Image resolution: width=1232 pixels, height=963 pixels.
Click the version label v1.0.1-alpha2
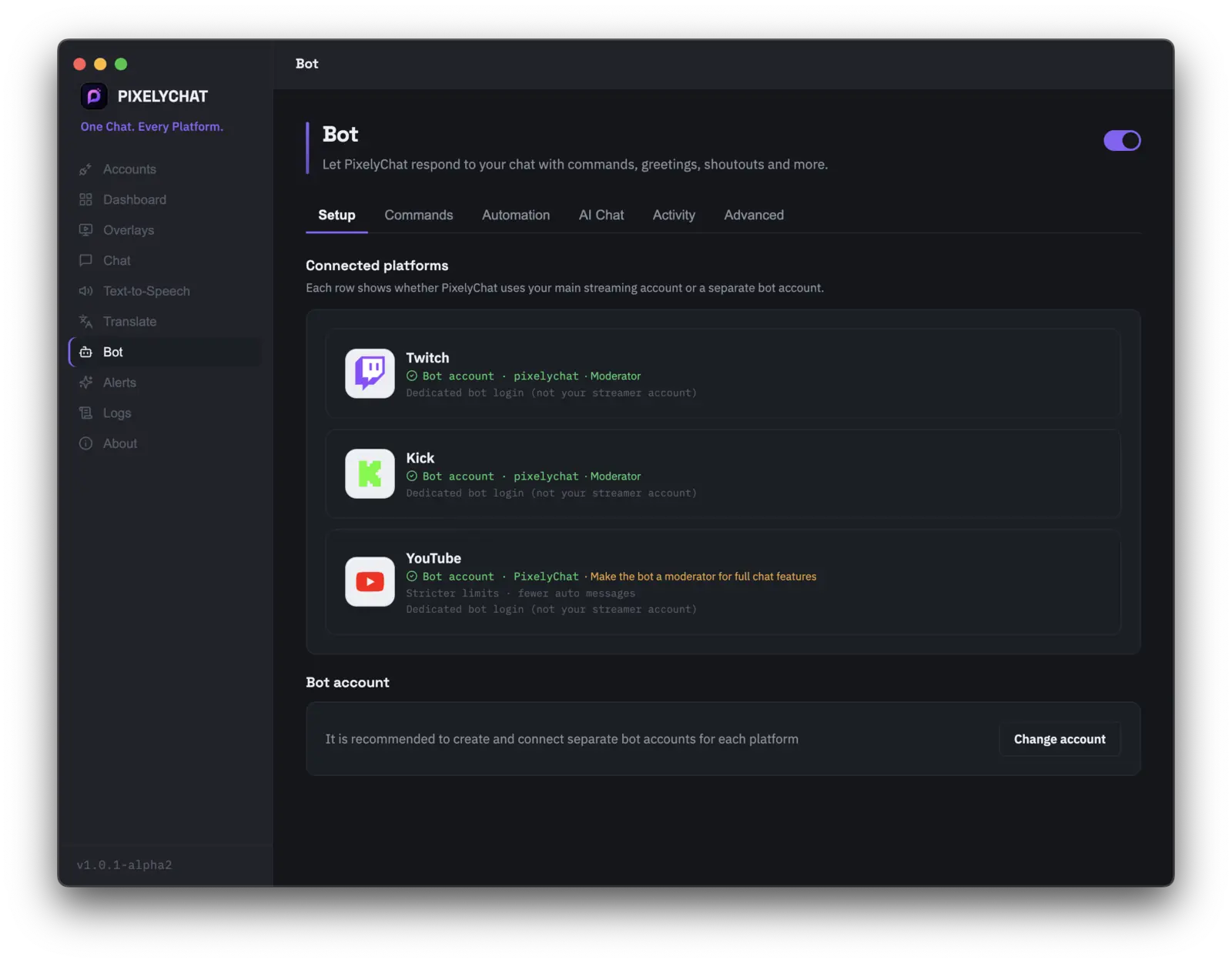coord(124,864)
